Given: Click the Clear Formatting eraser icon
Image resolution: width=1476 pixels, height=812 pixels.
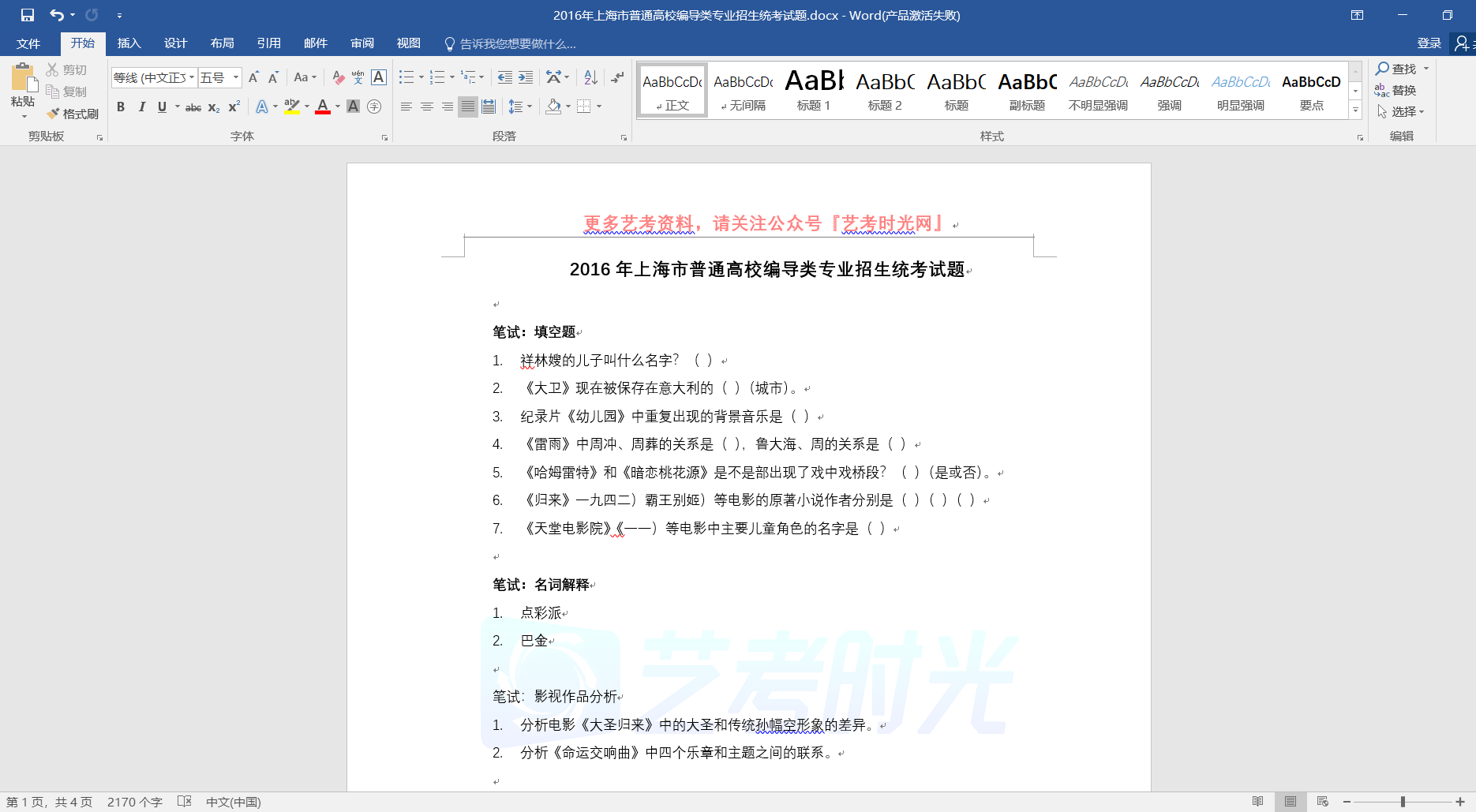Looking at the screenshot, I should 338,77.
